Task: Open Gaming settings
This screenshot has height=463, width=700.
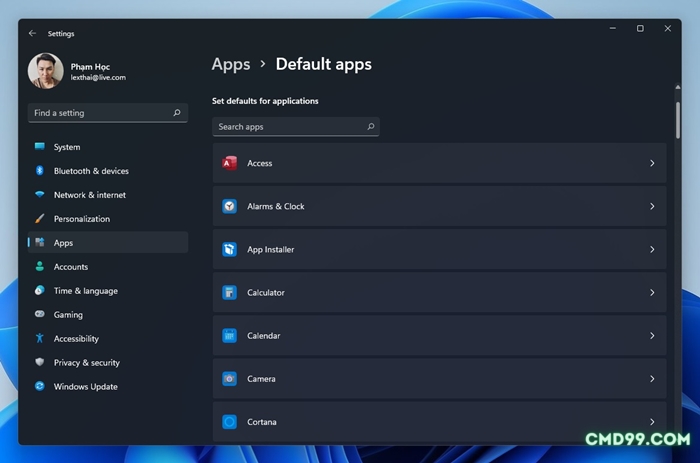Action: click(108, 315)
